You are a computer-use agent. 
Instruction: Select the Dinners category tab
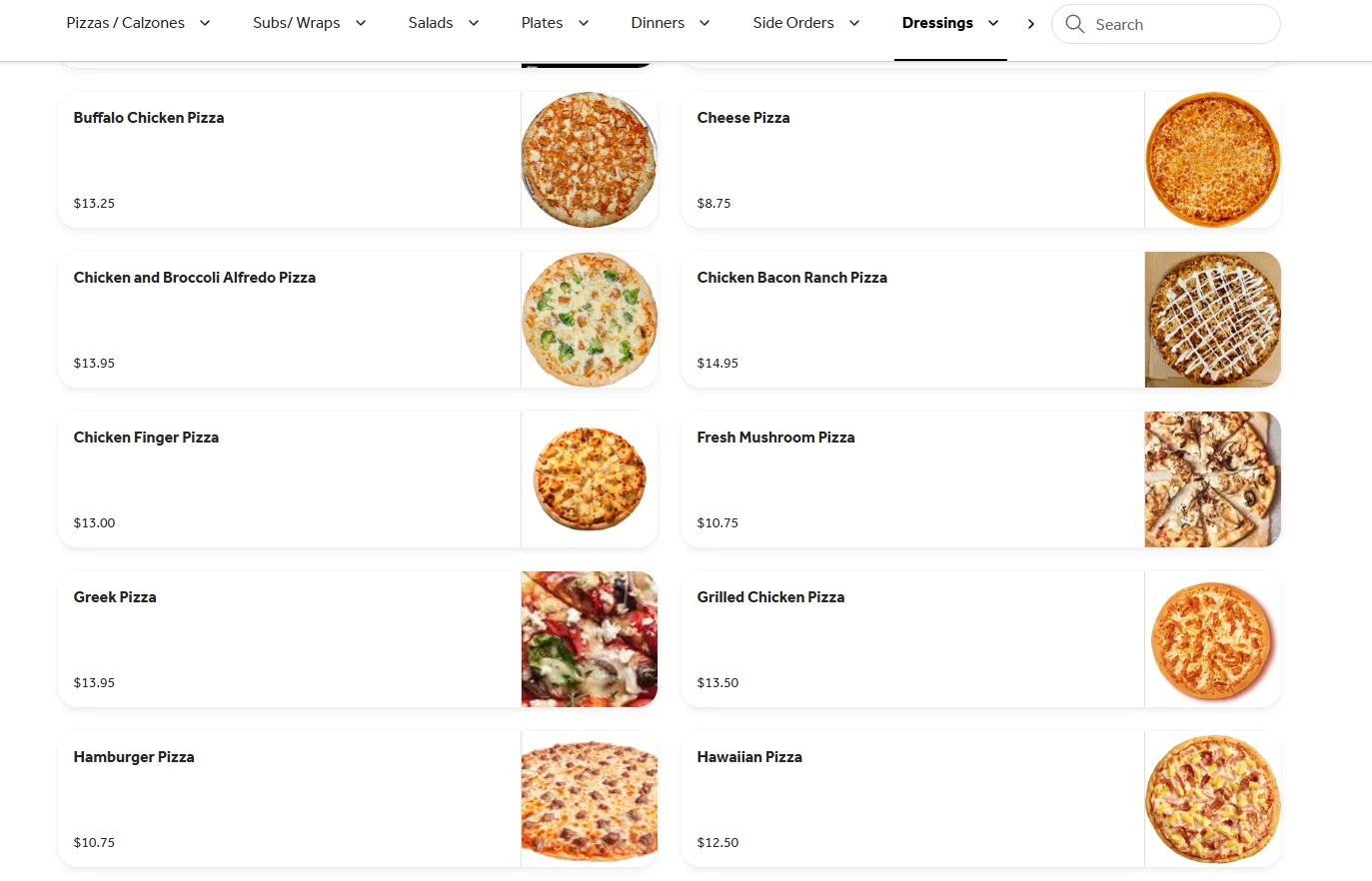tap(658, 23)
